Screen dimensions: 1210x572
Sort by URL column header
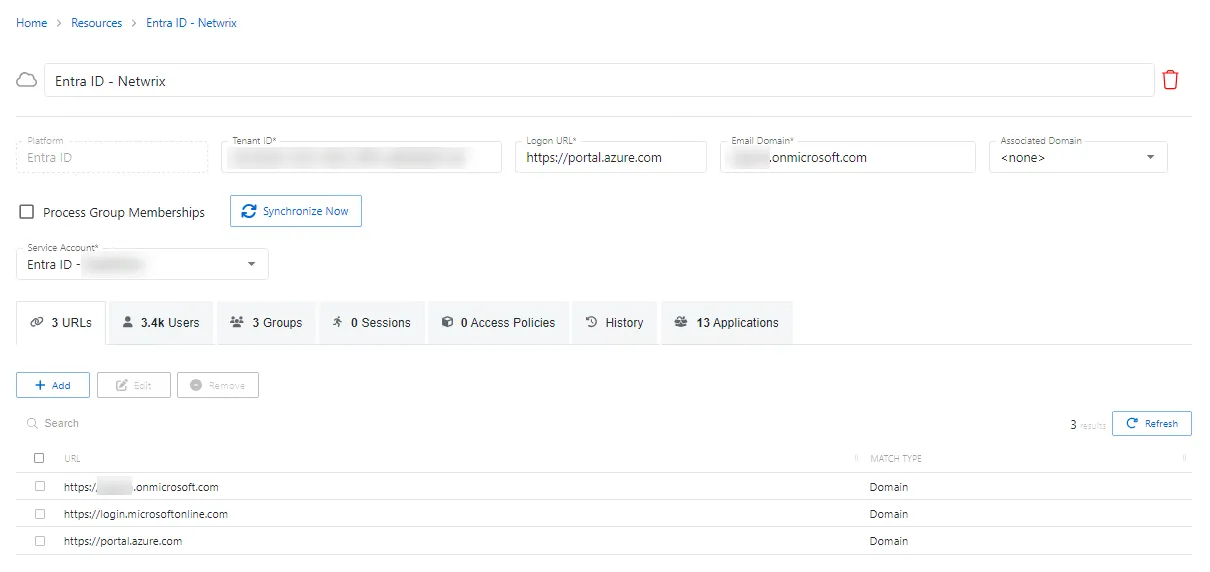(x=72, y=458)
